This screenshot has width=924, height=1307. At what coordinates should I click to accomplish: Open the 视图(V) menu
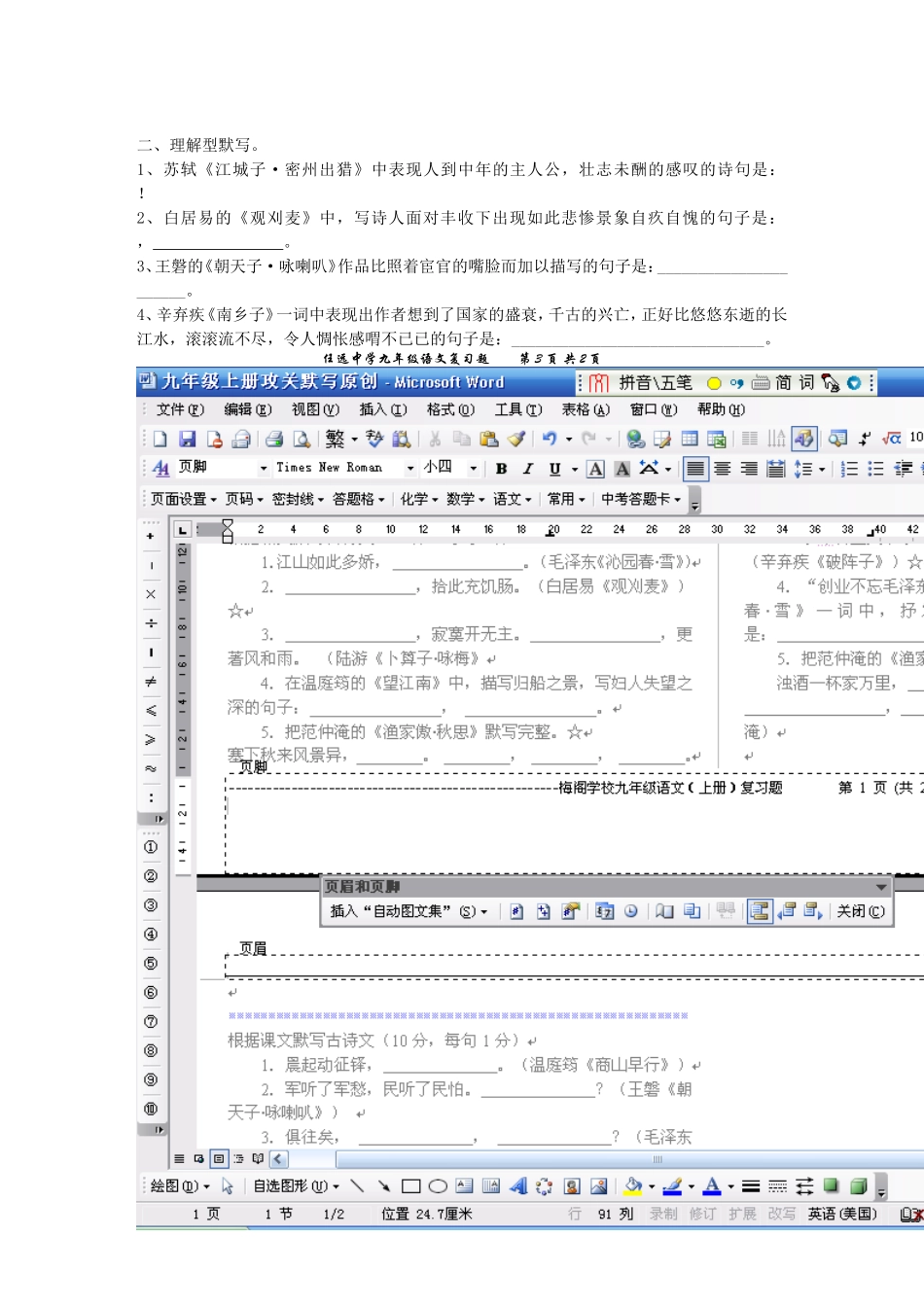(x=315, y=409)
